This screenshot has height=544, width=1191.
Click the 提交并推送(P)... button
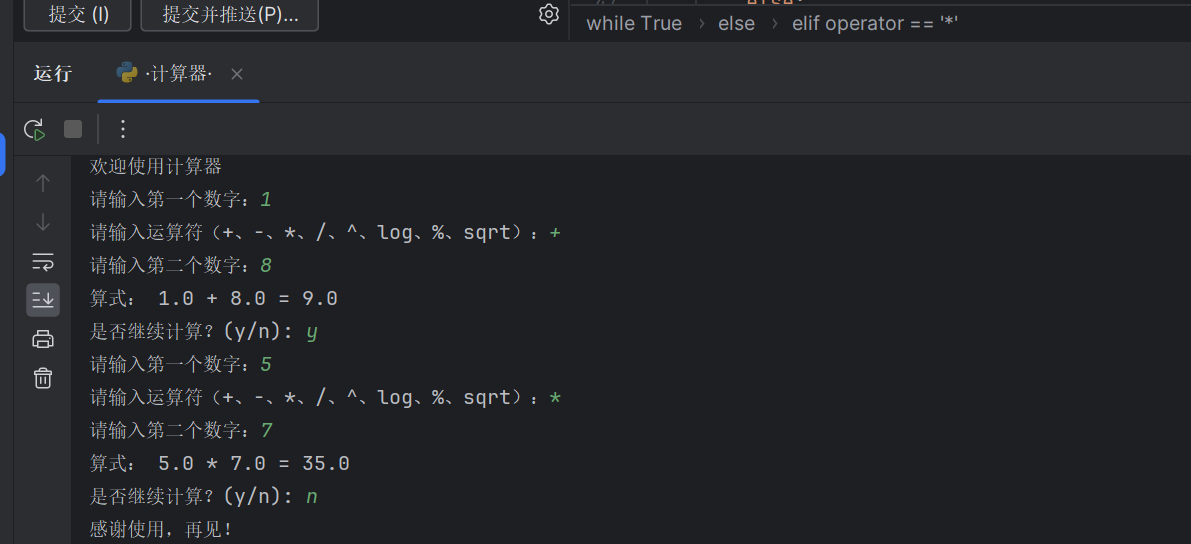coord(230,15)
